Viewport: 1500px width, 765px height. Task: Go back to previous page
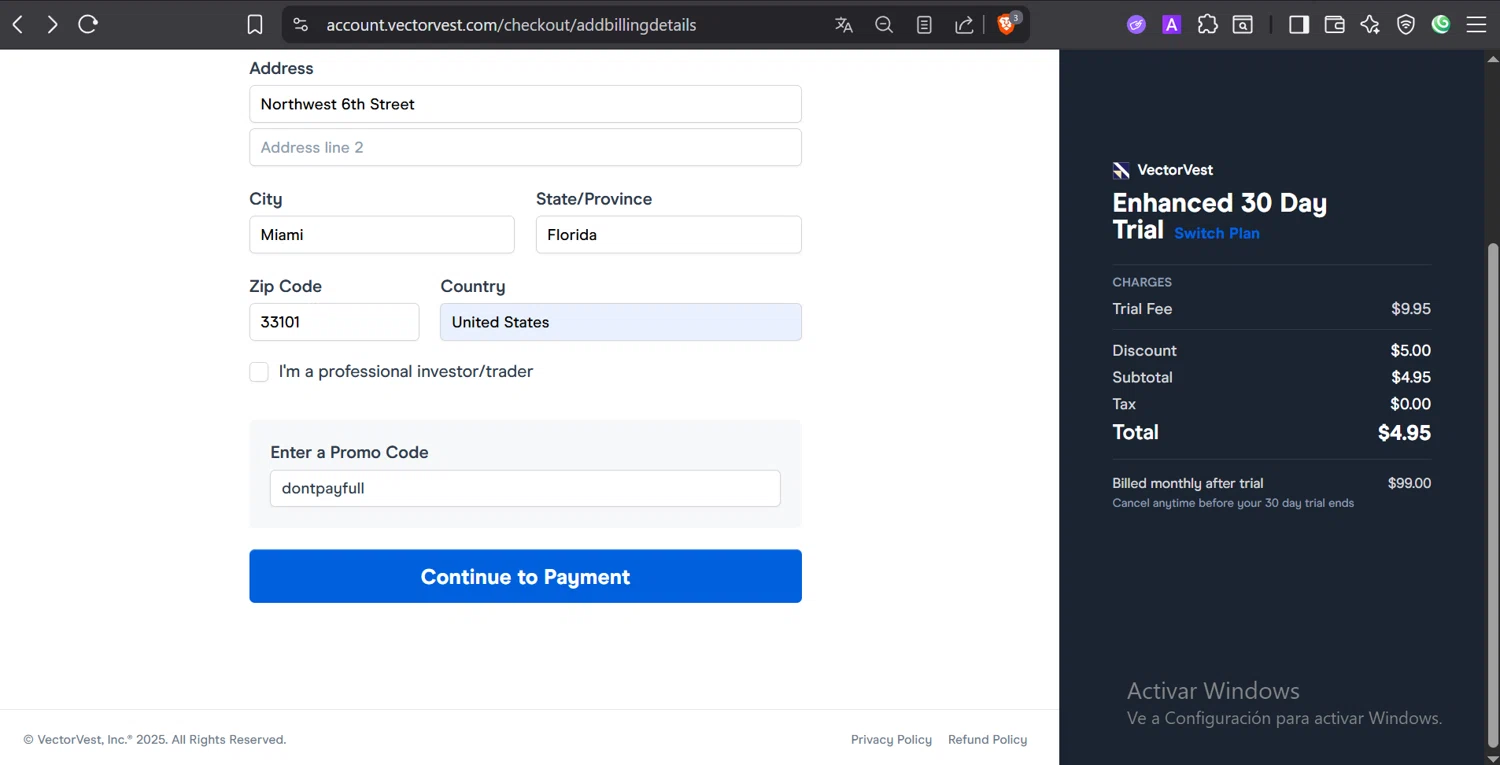pyautogui.click(x=18, y=25)
